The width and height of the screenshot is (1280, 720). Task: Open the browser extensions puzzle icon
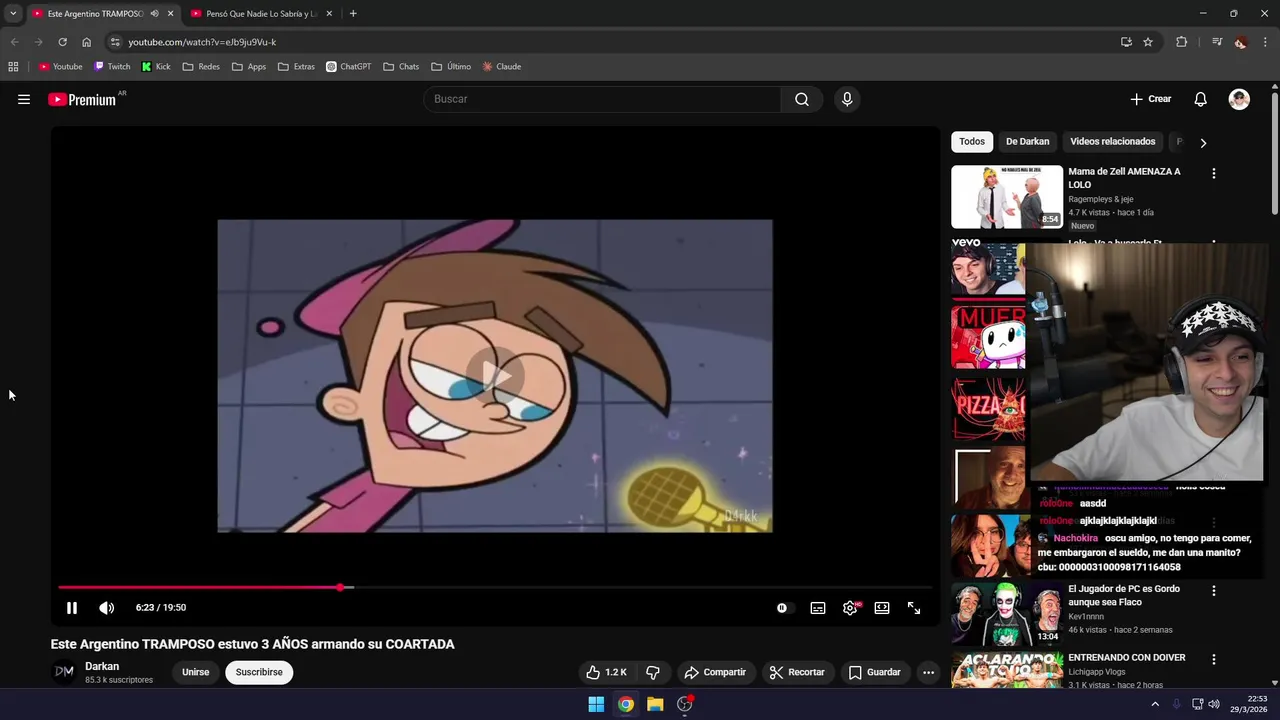pos(1182,42)
